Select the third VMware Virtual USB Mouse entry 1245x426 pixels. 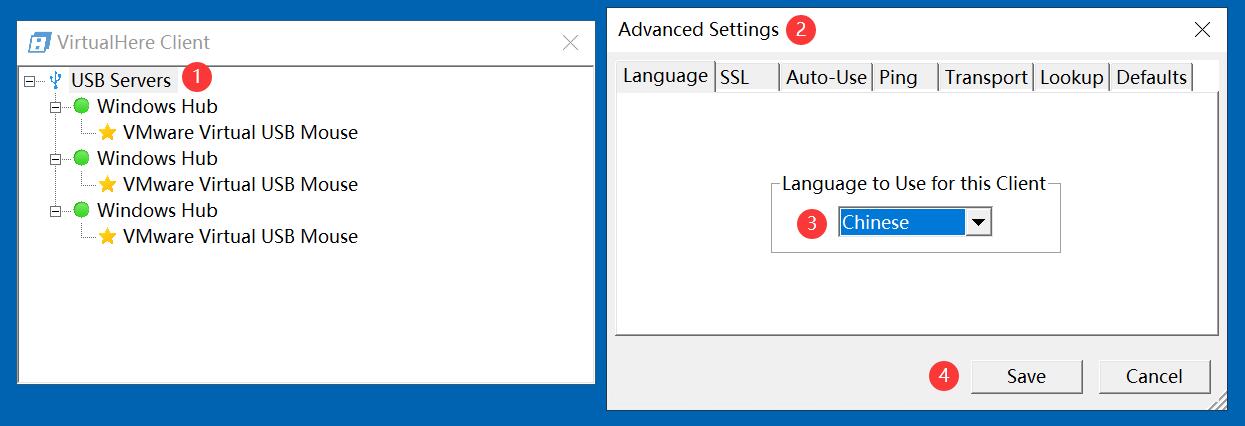coord(240,236)
